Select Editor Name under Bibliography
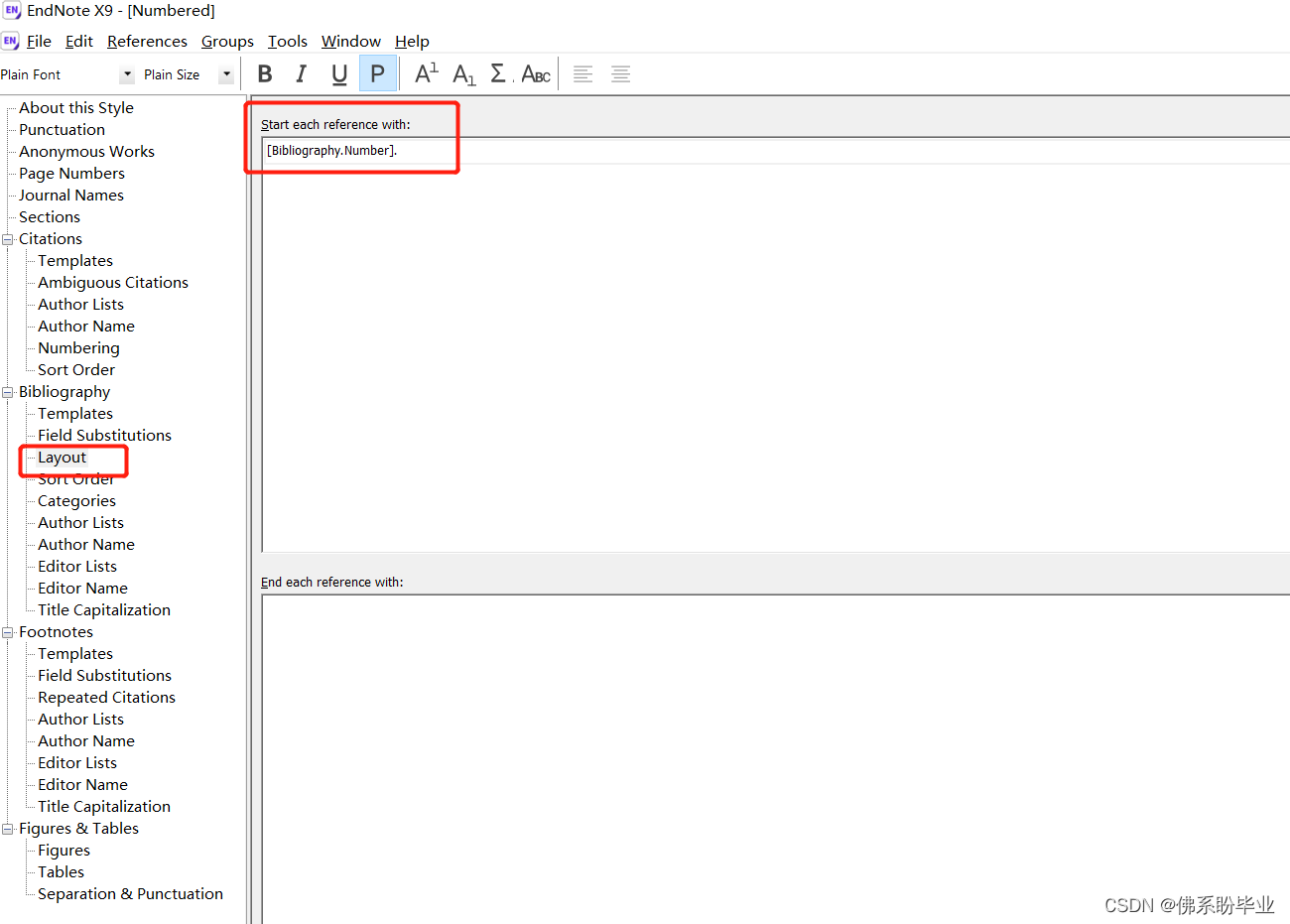This screenshot has width=1290, height=924. pyautogui.click(x=82, y=589)
